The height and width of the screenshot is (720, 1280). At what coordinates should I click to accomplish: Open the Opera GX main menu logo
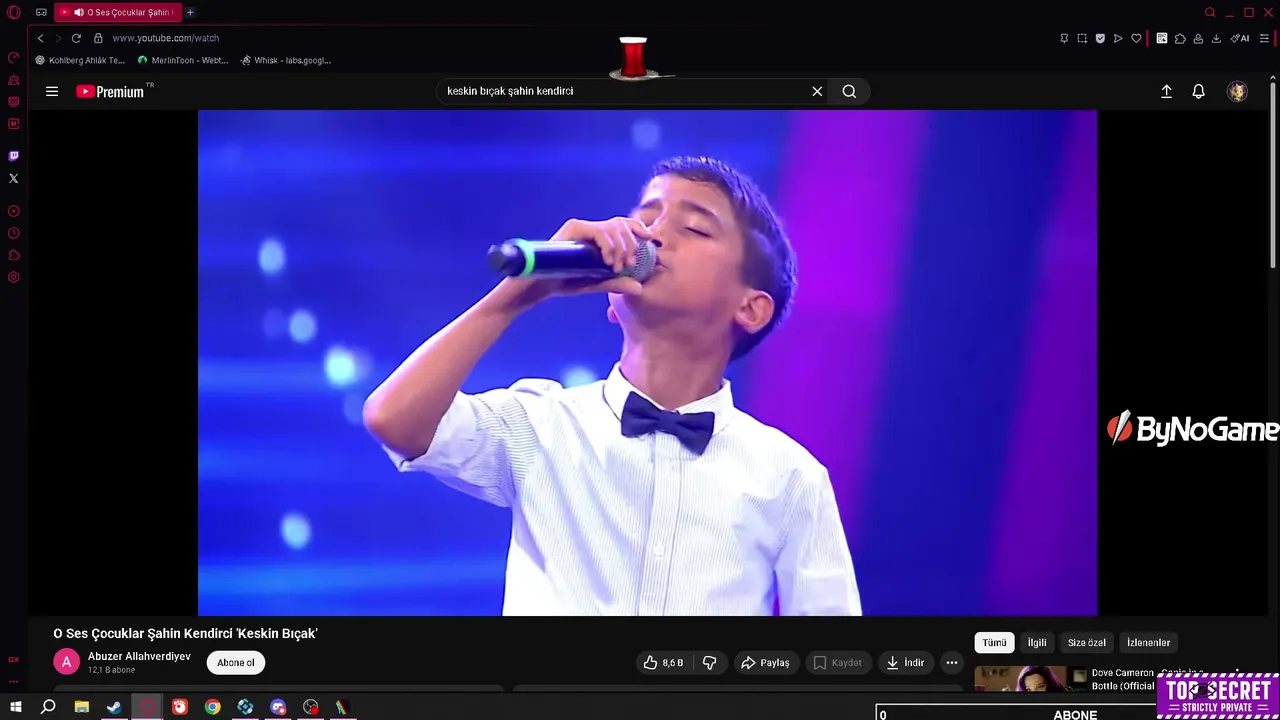click(14, 12)
